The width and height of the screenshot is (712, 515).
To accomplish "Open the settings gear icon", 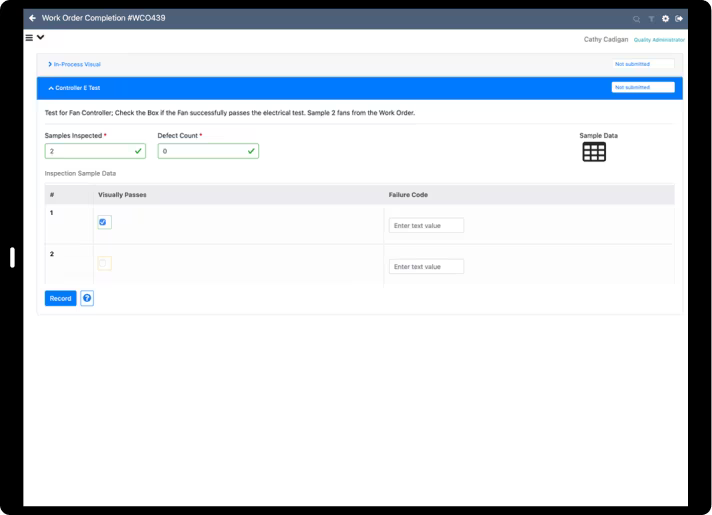I will point(665,19).
